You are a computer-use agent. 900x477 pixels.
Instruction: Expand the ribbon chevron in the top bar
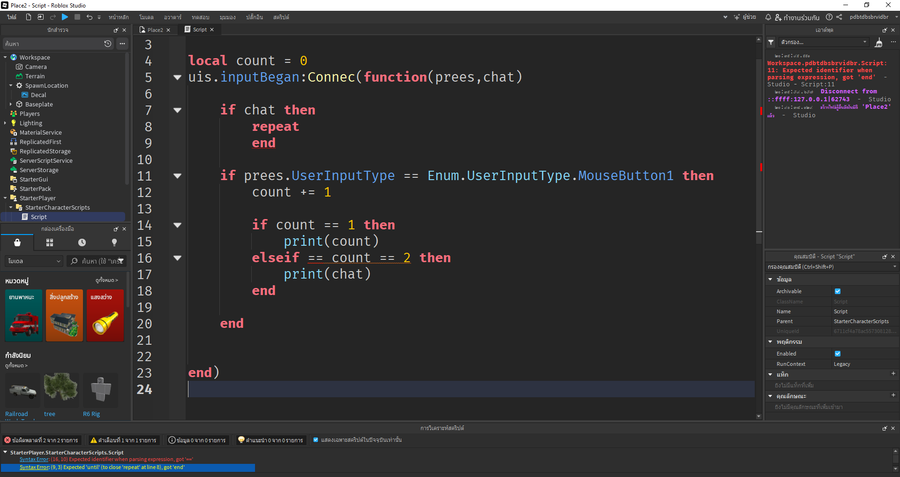(x=725, y=17)
